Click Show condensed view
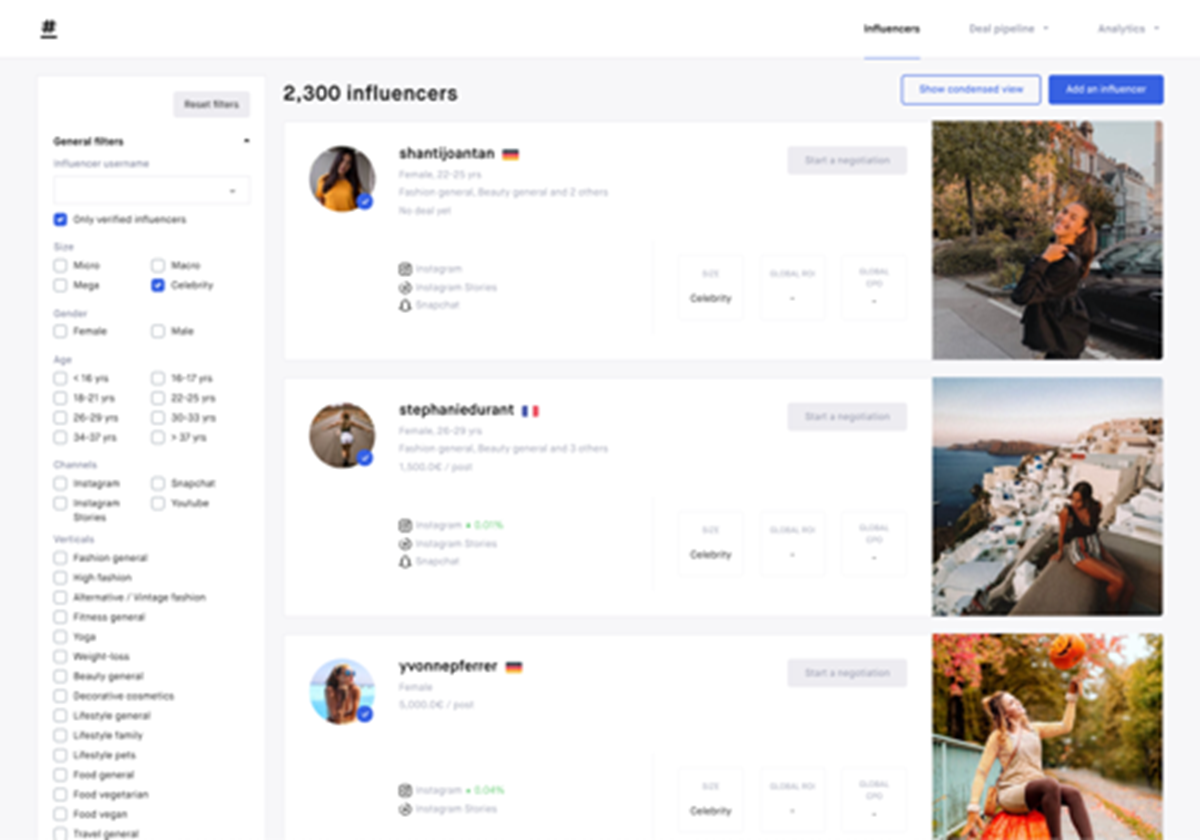This screenshot has height=840, width=1200. [971, 90]
